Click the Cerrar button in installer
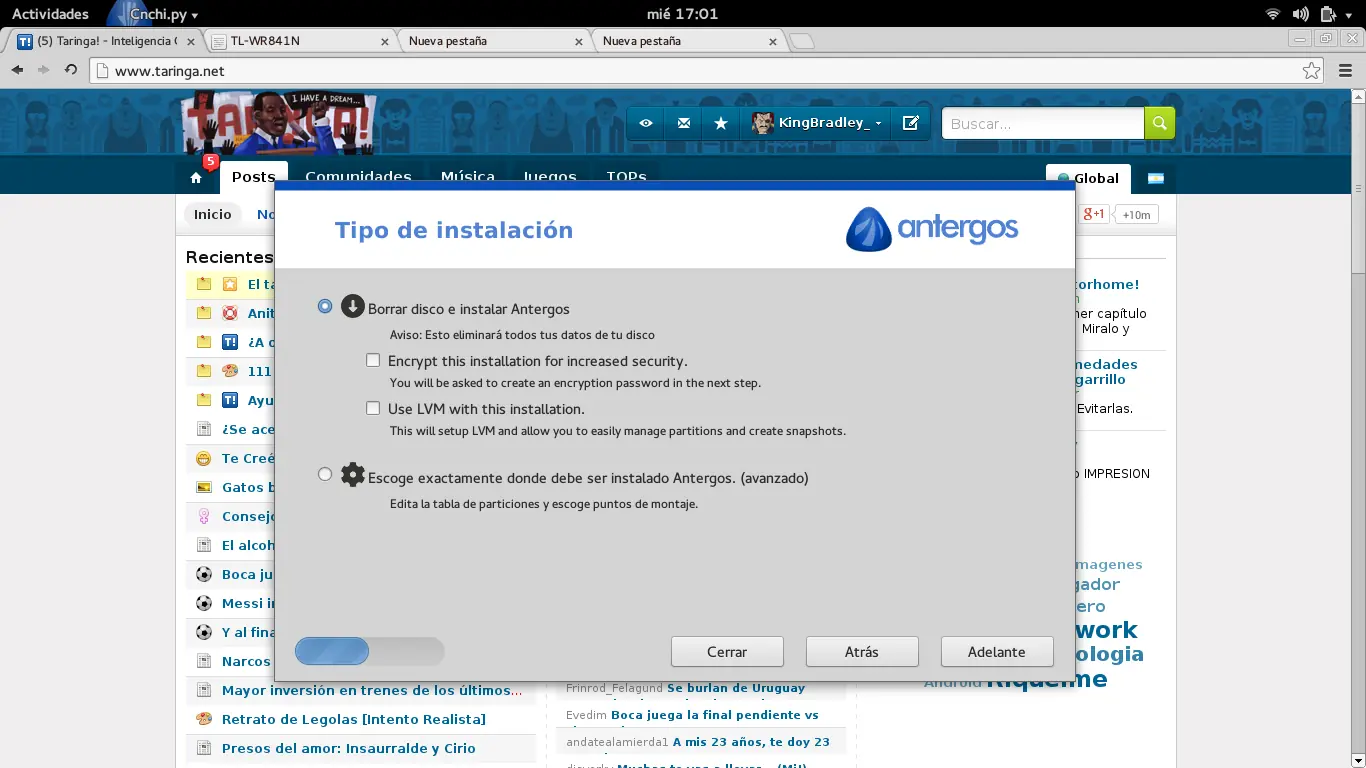The width and height of the screenshot is (1366, 768). coord(727,651)
